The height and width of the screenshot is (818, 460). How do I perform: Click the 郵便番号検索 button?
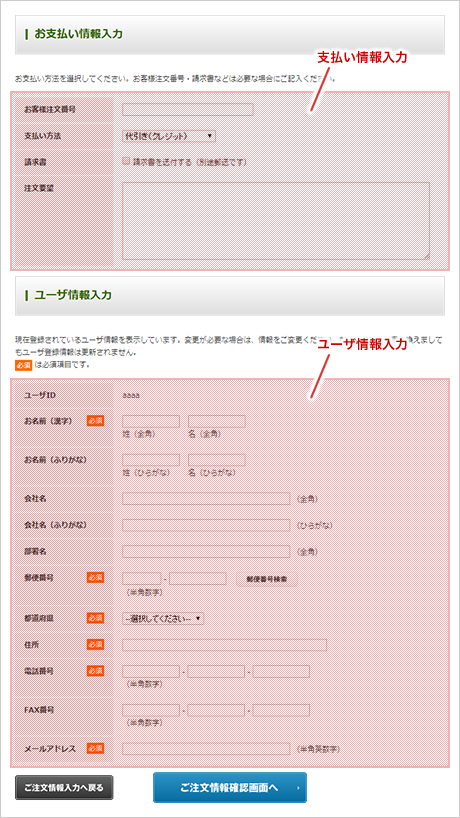[267, 579]
